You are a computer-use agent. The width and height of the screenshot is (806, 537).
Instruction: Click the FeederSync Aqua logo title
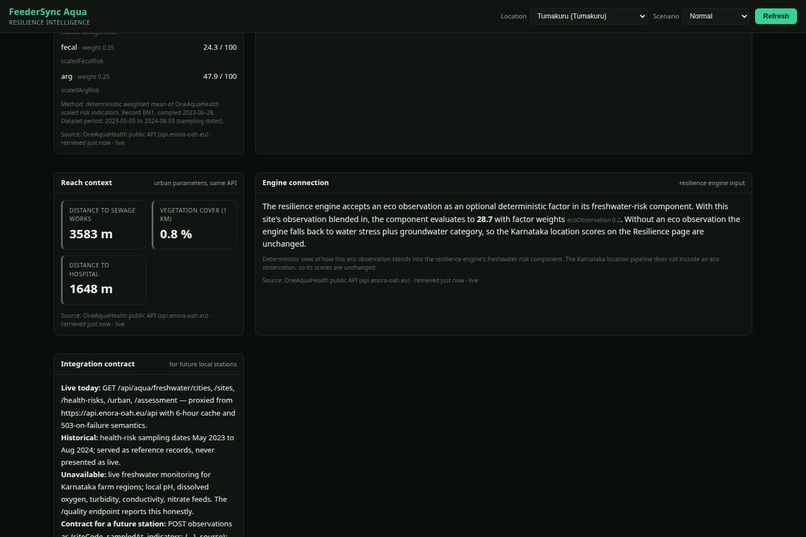48,12
